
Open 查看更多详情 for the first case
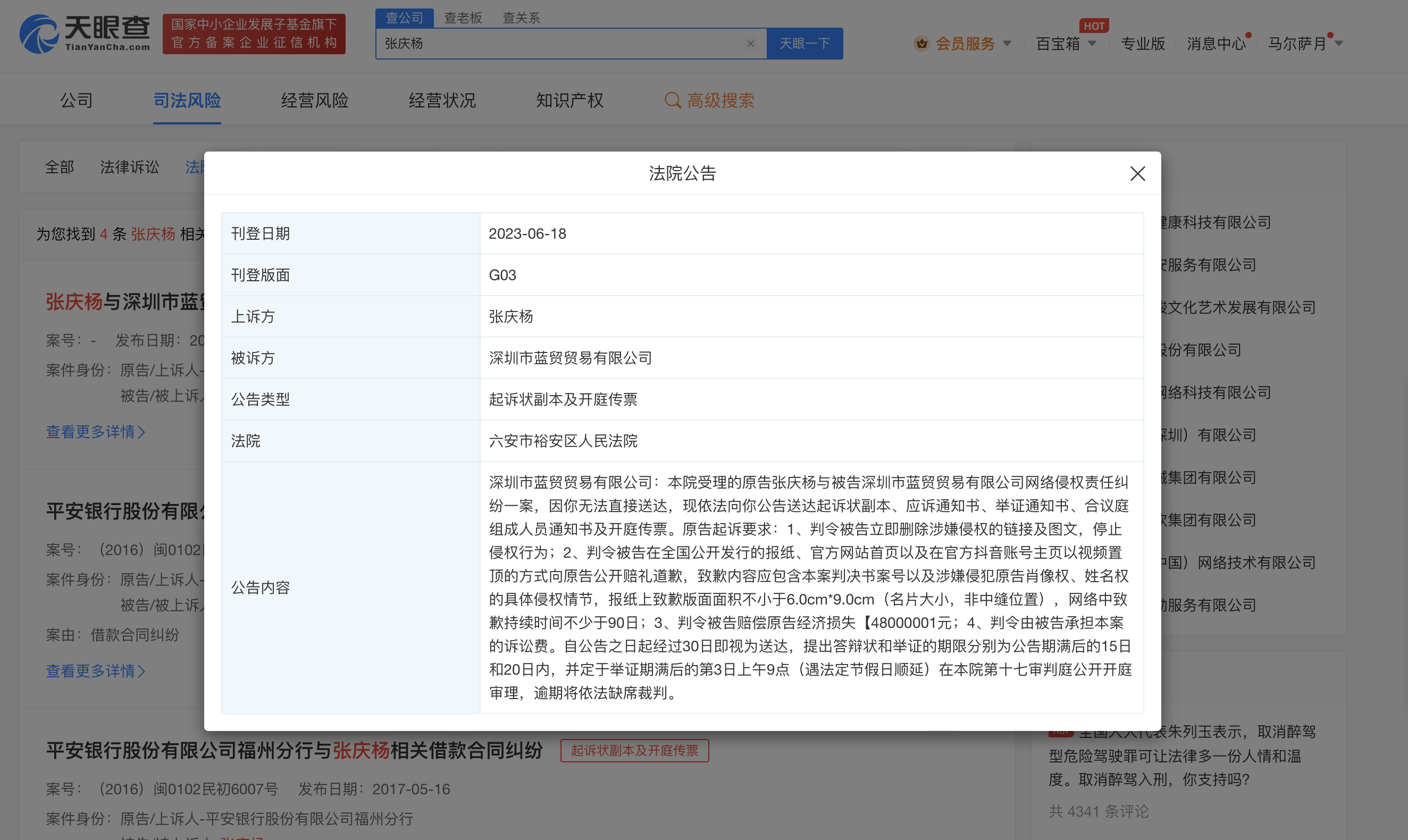pos(96,432)
